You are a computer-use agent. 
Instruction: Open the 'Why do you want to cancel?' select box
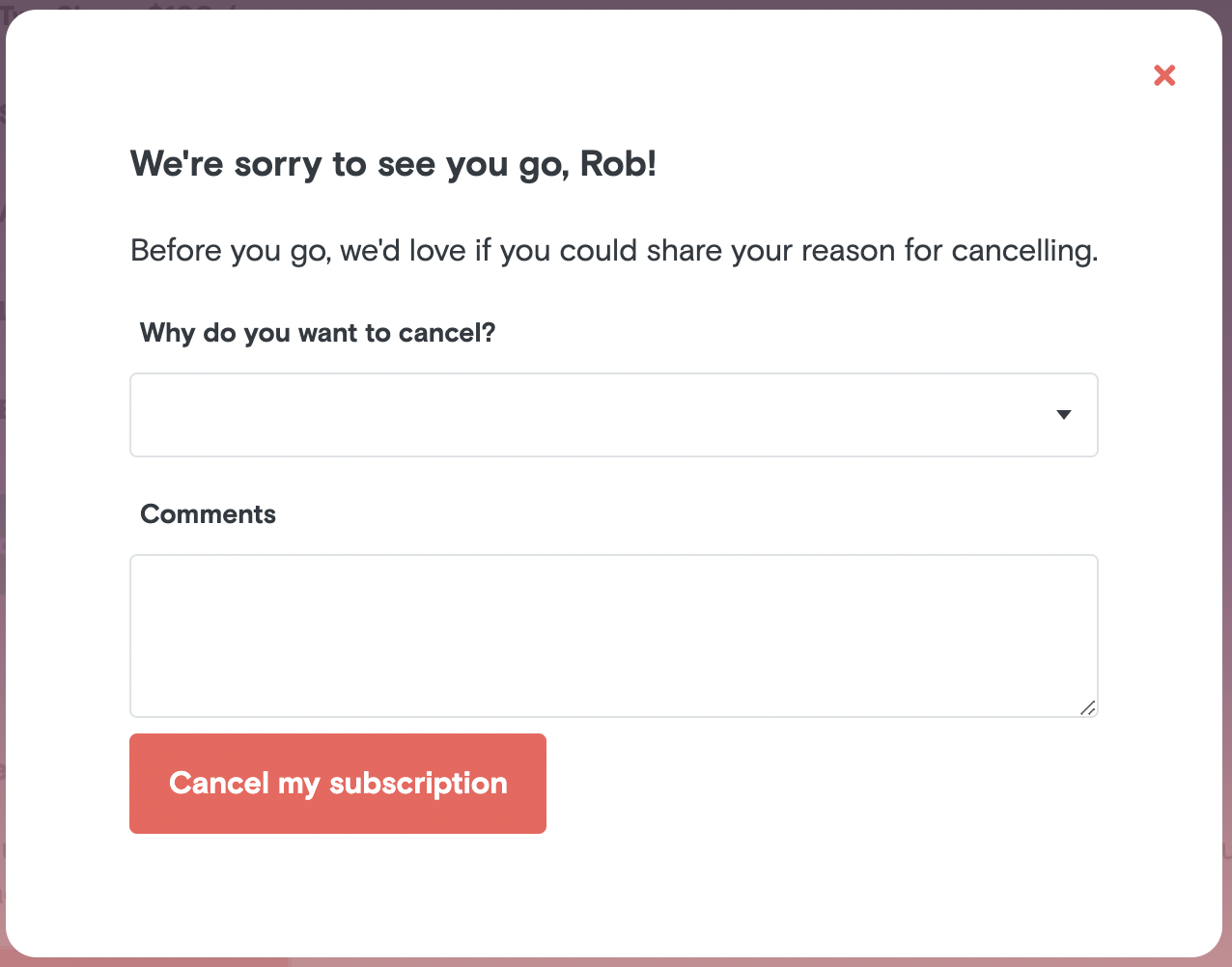tap(613, 415)
